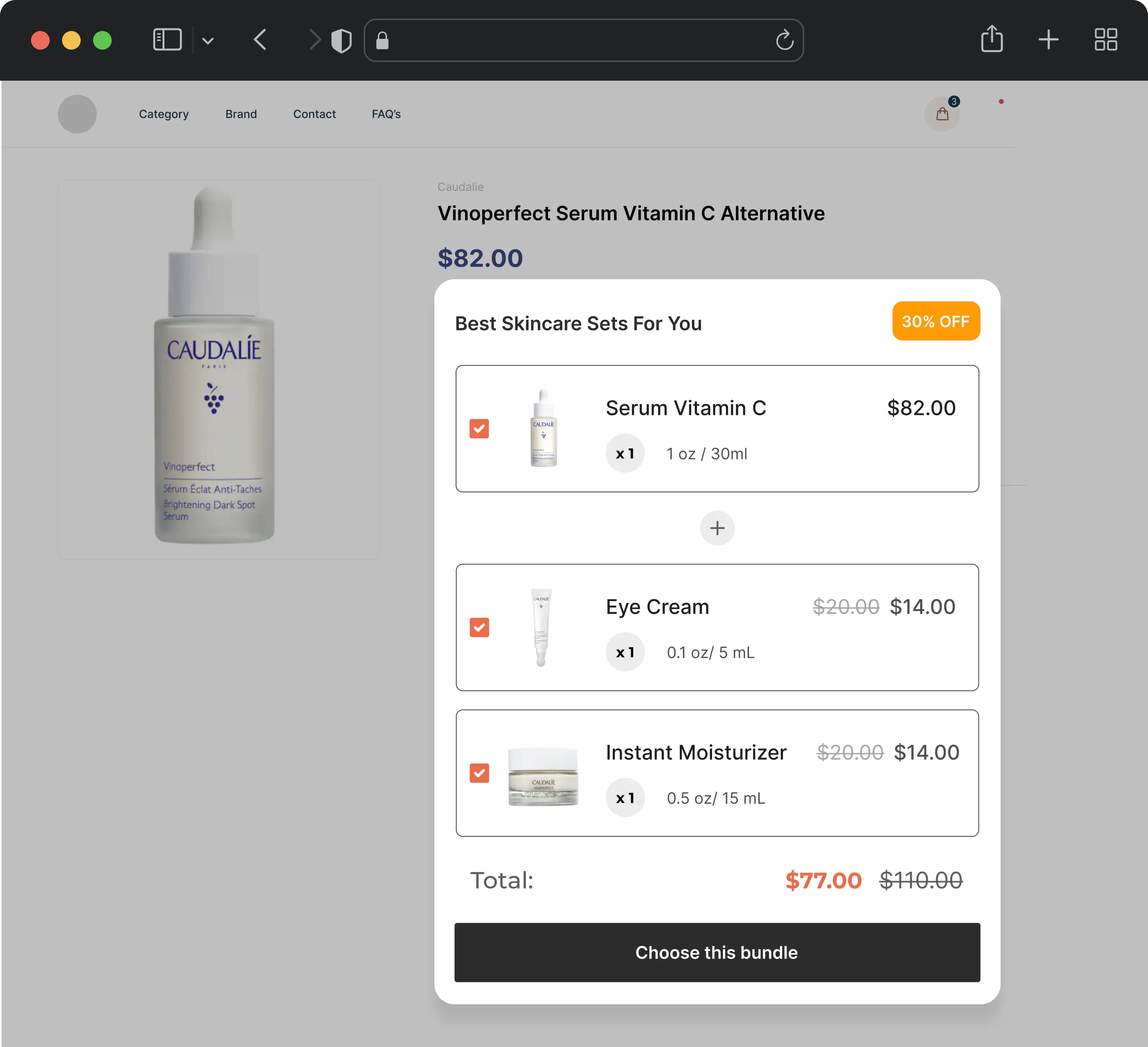
Task: Uncheck the Eye Cream checkbox
Action: pyautogui.click(x=479, y=627)
